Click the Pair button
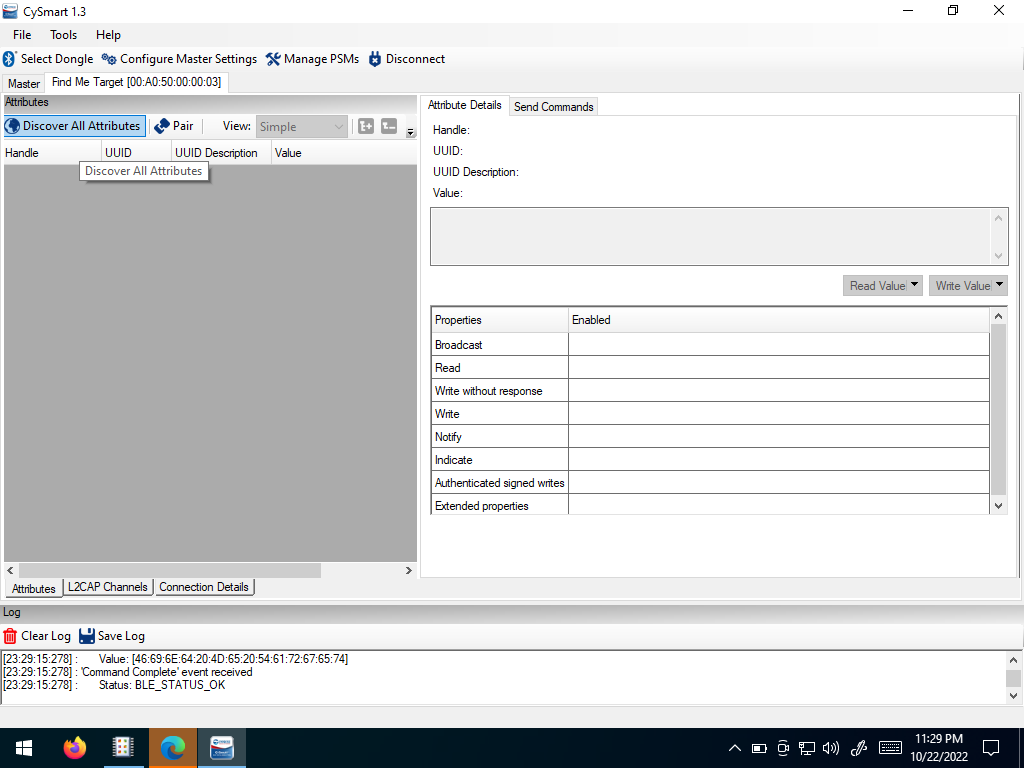The image size is (1024, 768). click(x=174, y=126)
